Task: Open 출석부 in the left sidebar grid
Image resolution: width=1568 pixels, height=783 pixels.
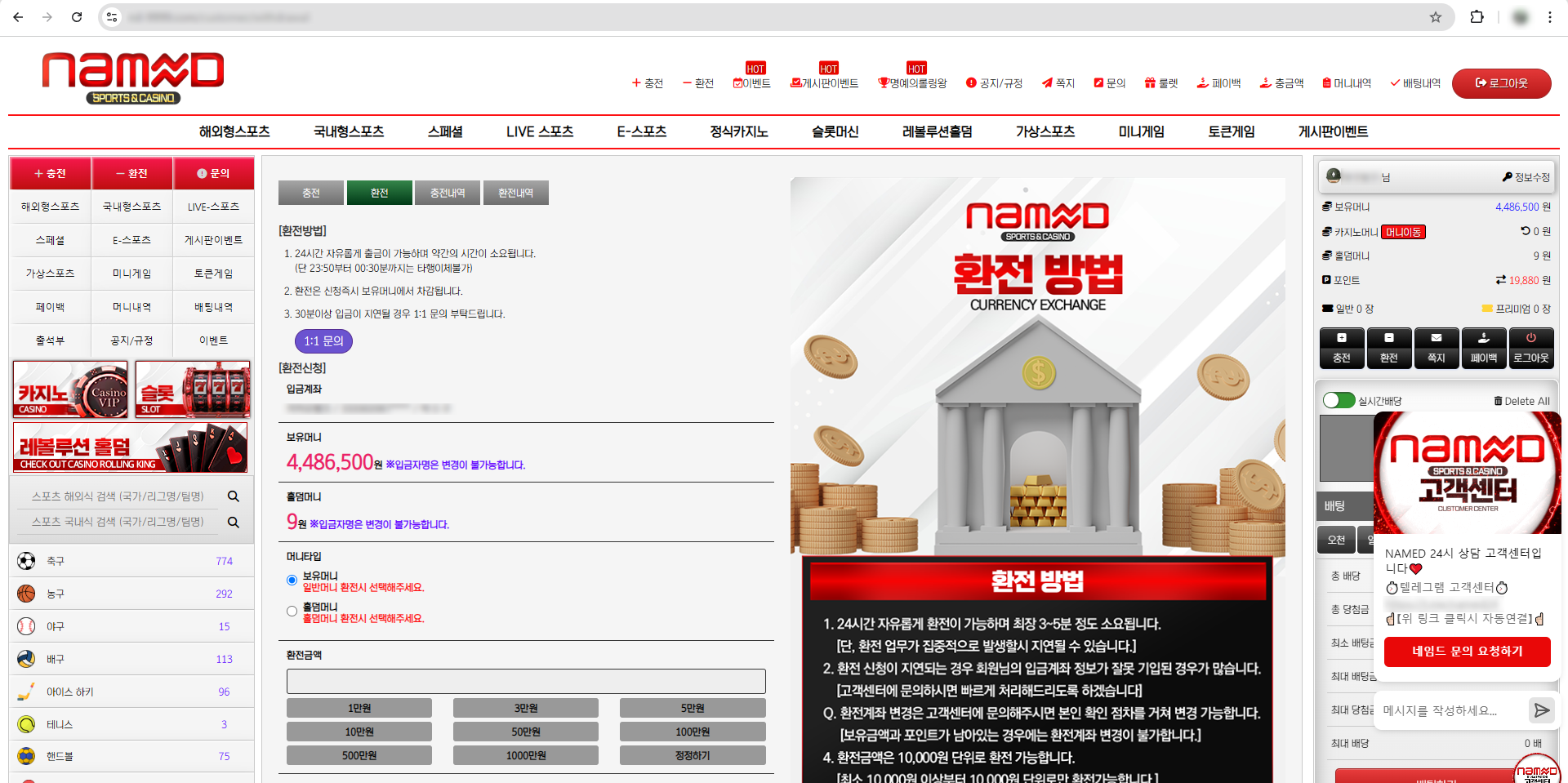Action: (50, 340)
